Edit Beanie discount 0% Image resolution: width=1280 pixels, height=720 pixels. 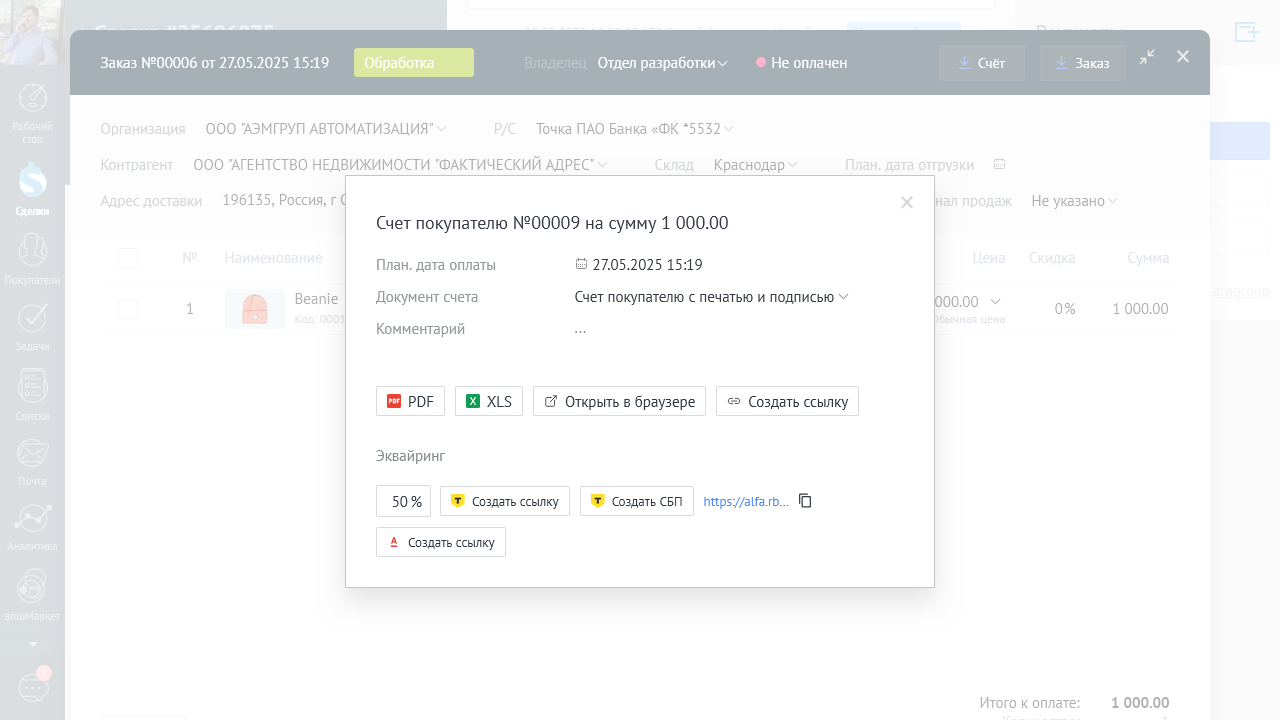pyautogui.click(x=1065, y=309)
